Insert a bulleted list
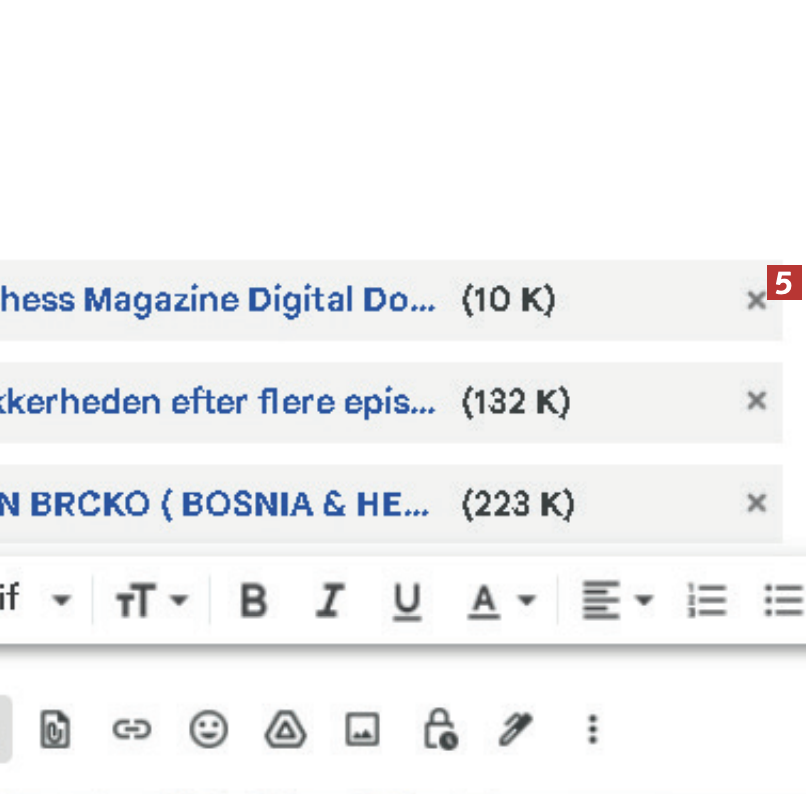The image size is (806, 794). pos(783,601)
